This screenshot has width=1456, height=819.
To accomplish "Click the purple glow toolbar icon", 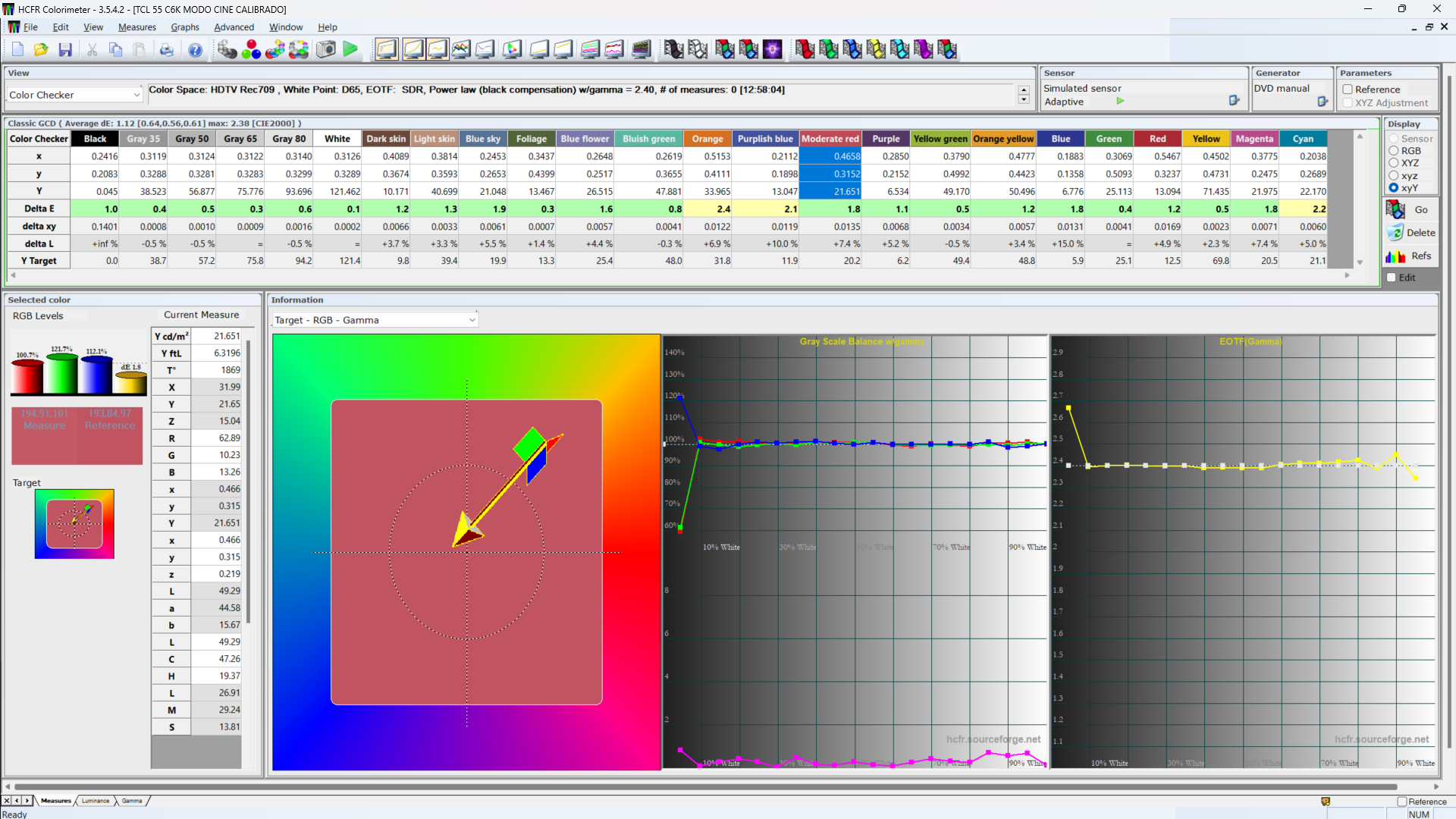I will pos(772,50).
